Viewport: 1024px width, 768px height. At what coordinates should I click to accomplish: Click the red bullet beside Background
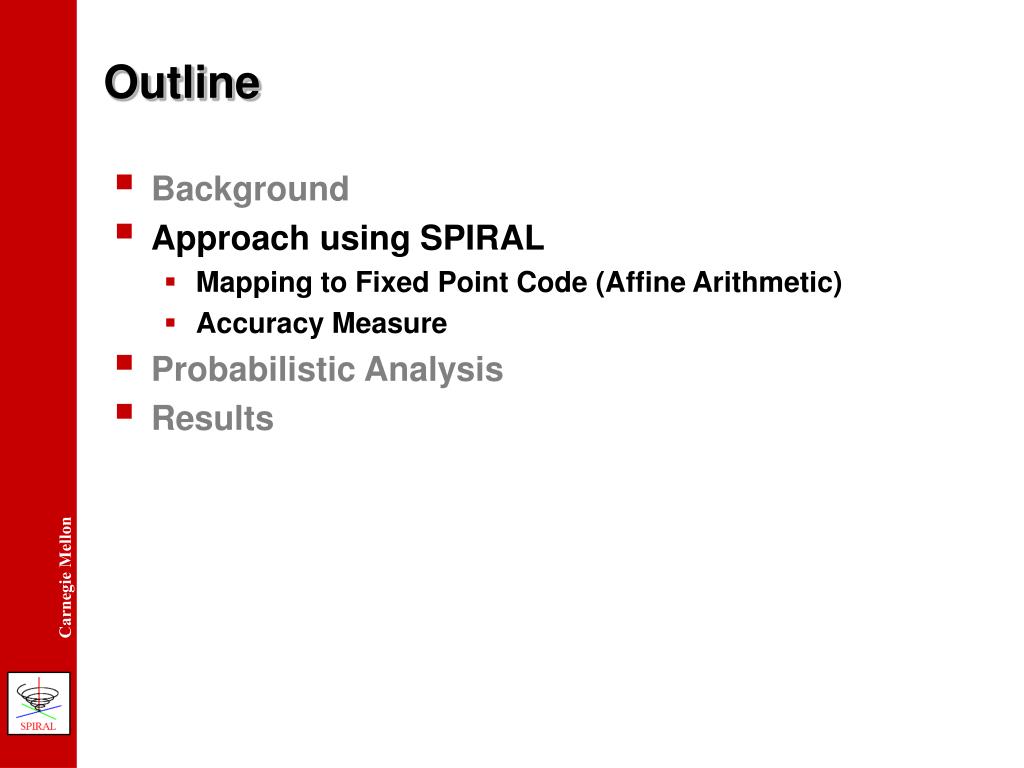click(124, 182)
